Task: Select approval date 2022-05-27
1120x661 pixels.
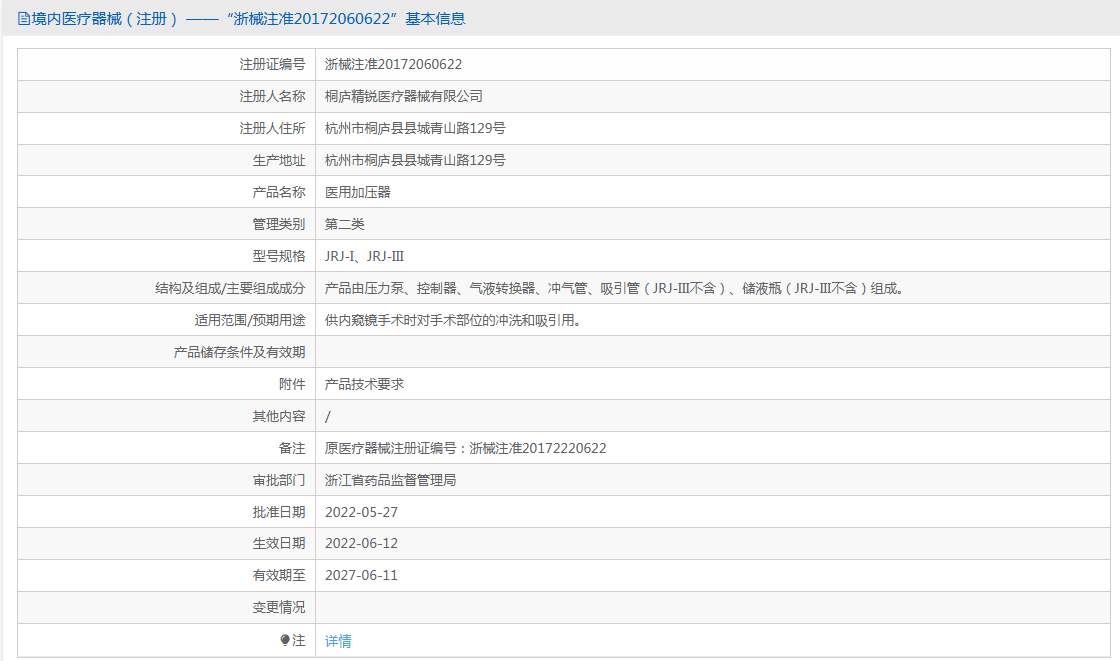Action: click(x=361, y=512)
